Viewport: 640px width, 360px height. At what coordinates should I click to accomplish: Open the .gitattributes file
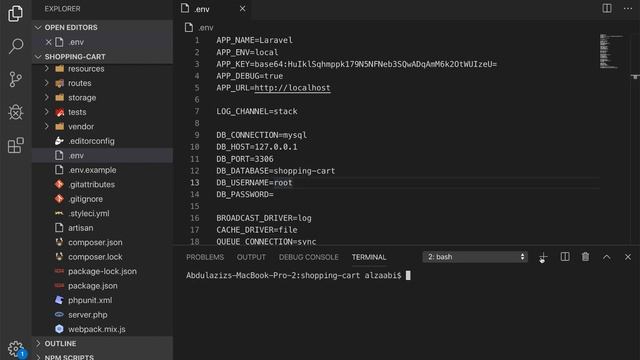(x=102, y=184)
